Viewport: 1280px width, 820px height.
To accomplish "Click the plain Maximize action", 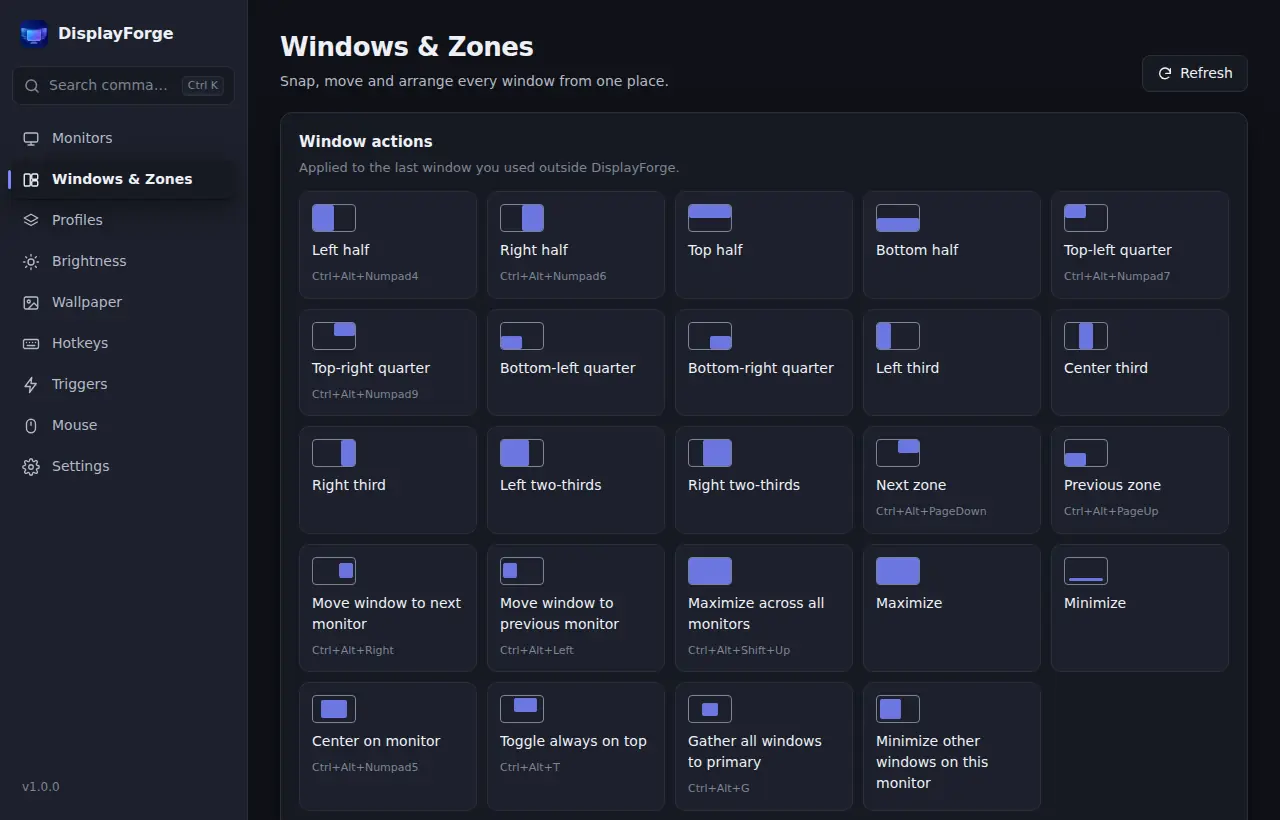I will pyautogui.click(x=952, y=608).
